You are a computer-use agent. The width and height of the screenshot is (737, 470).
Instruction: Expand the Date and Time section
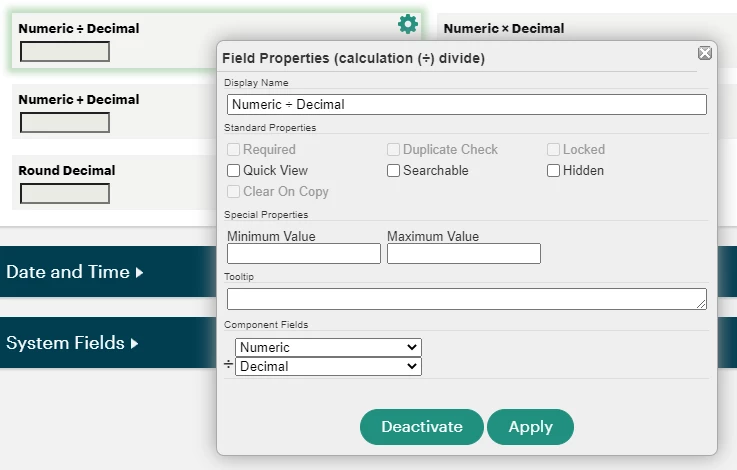point(74,272)
